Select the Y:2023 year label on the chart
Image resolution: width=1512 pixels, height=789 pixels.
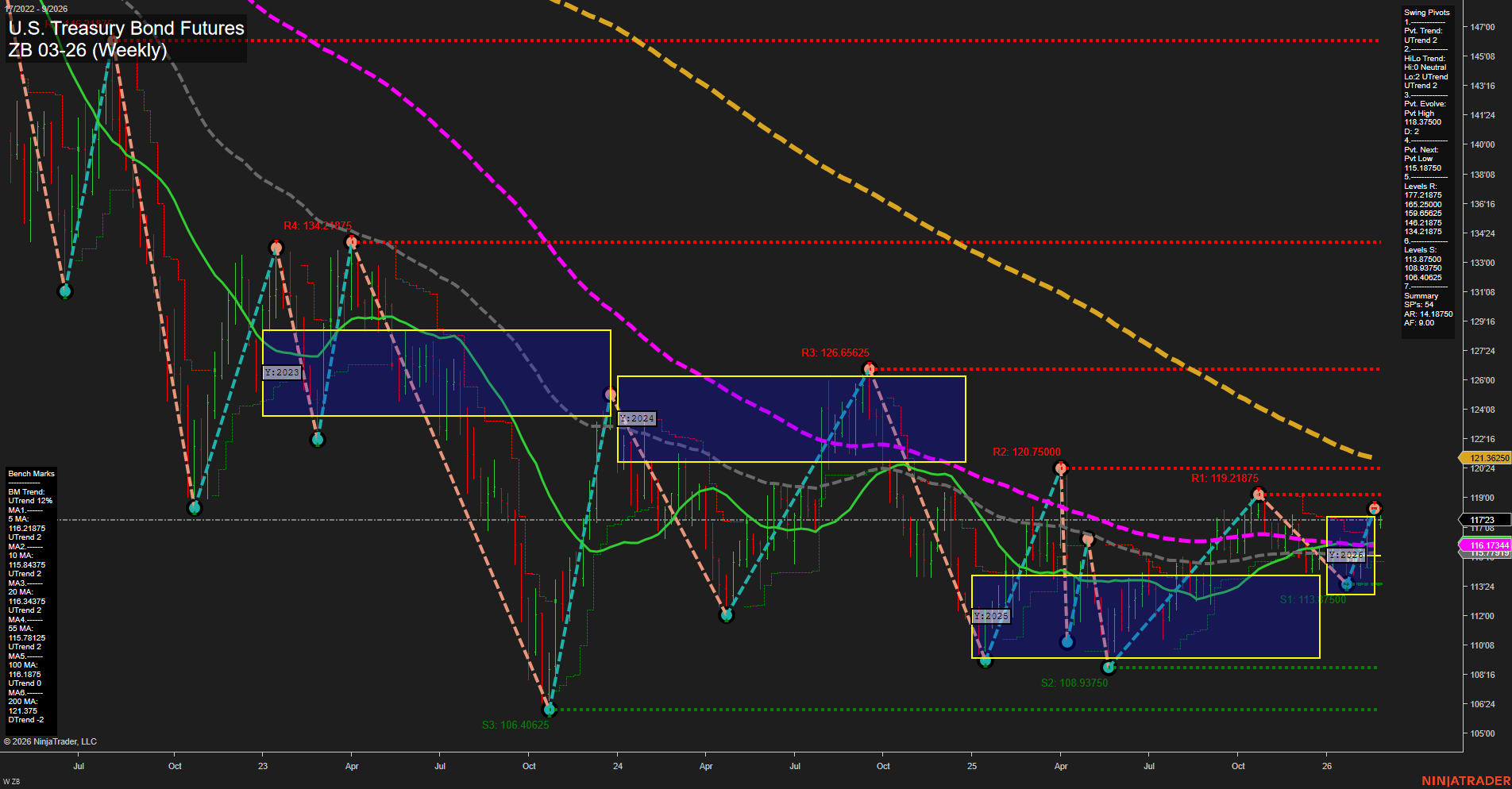pos(283,371)
